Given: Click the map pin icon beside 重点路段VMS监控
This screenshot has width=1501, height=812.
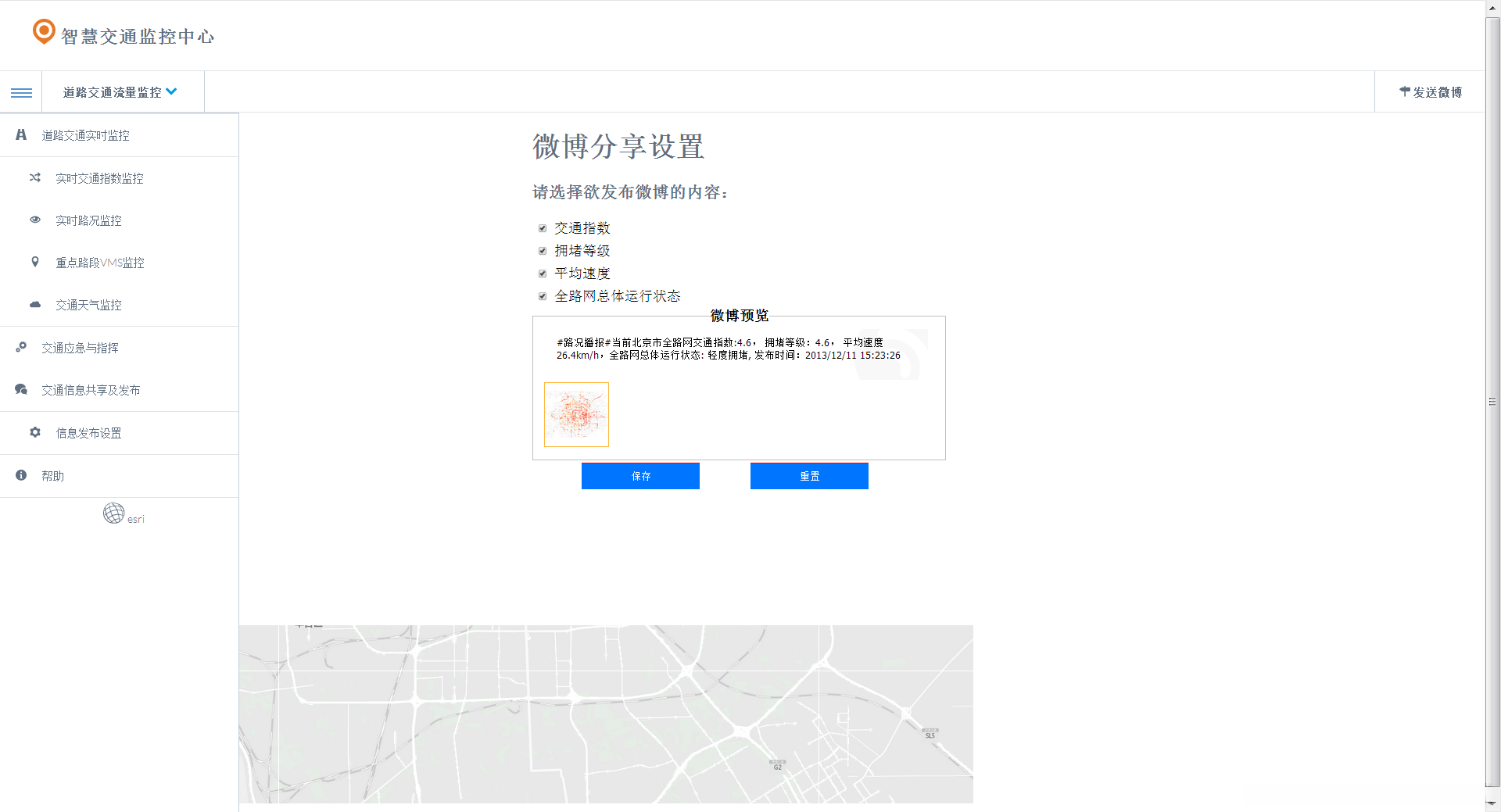Looking at the screenshot, I should [35, 262].
